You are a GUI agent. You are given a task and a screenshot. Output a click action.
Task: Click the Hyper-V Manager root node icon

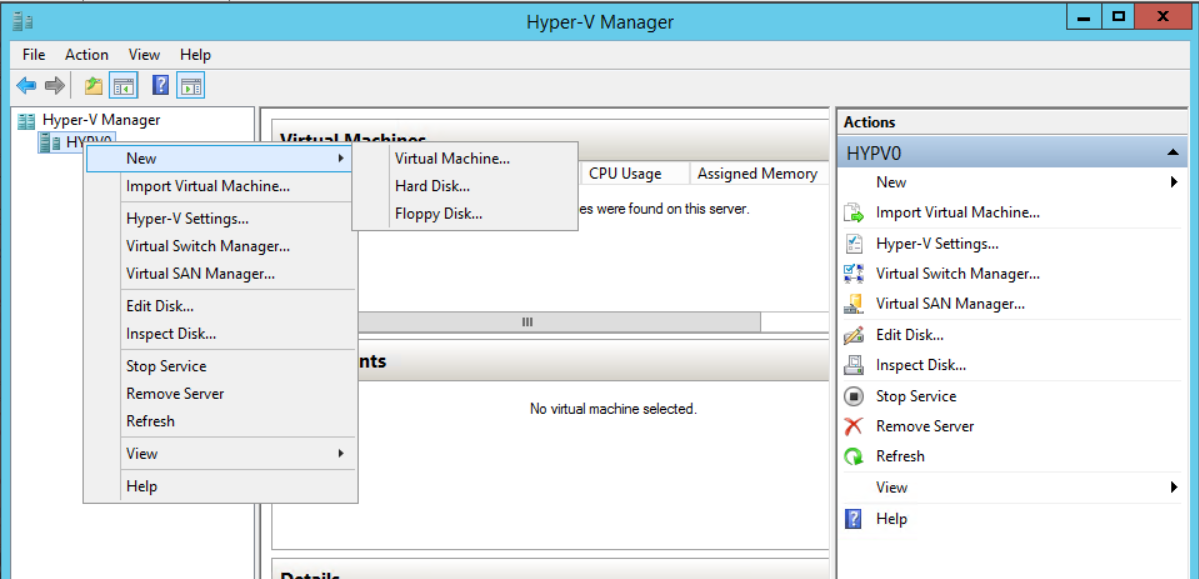[27, 120]
